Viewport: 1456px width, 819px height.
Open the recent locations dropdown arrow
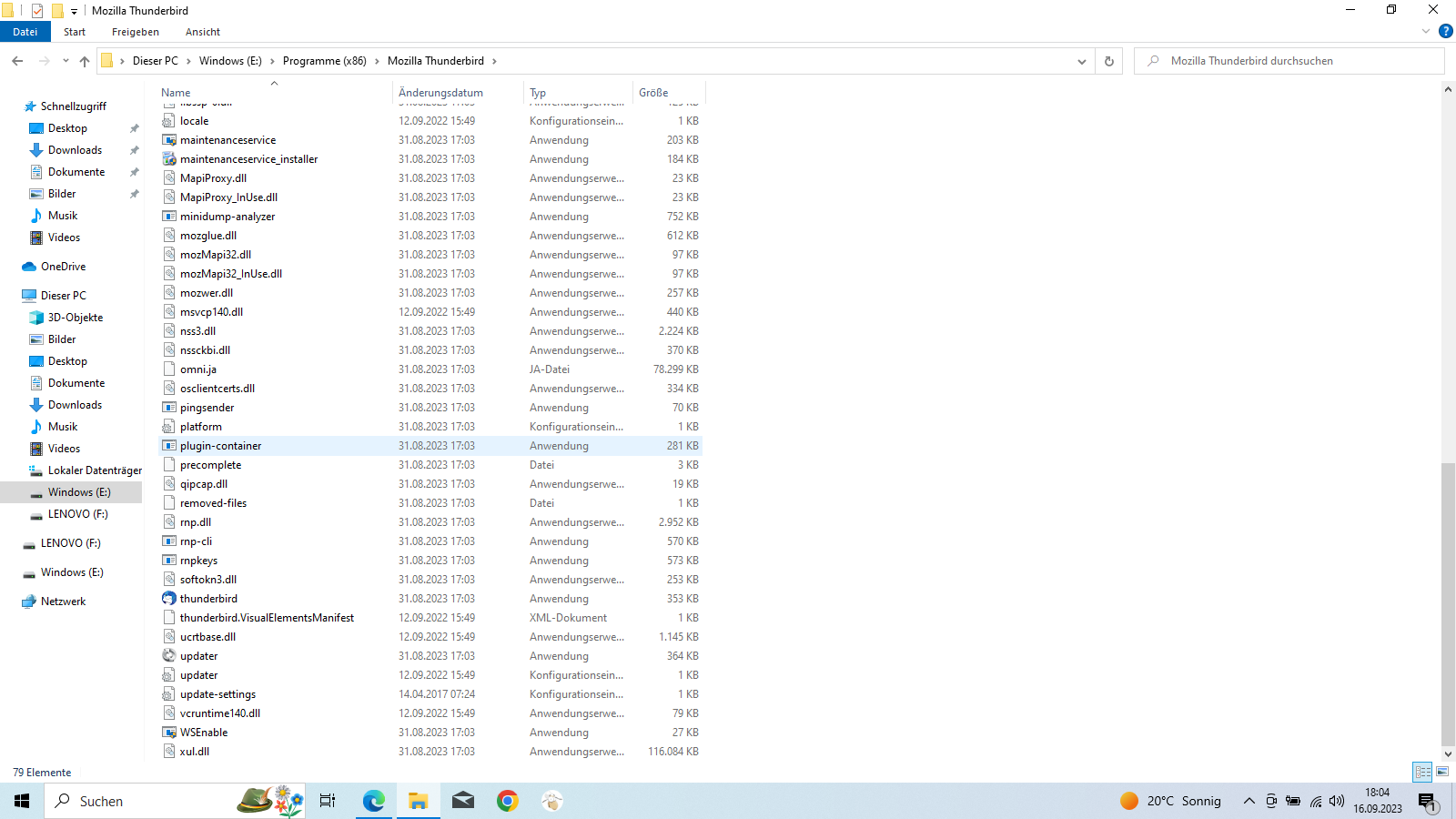click(66, 62)
